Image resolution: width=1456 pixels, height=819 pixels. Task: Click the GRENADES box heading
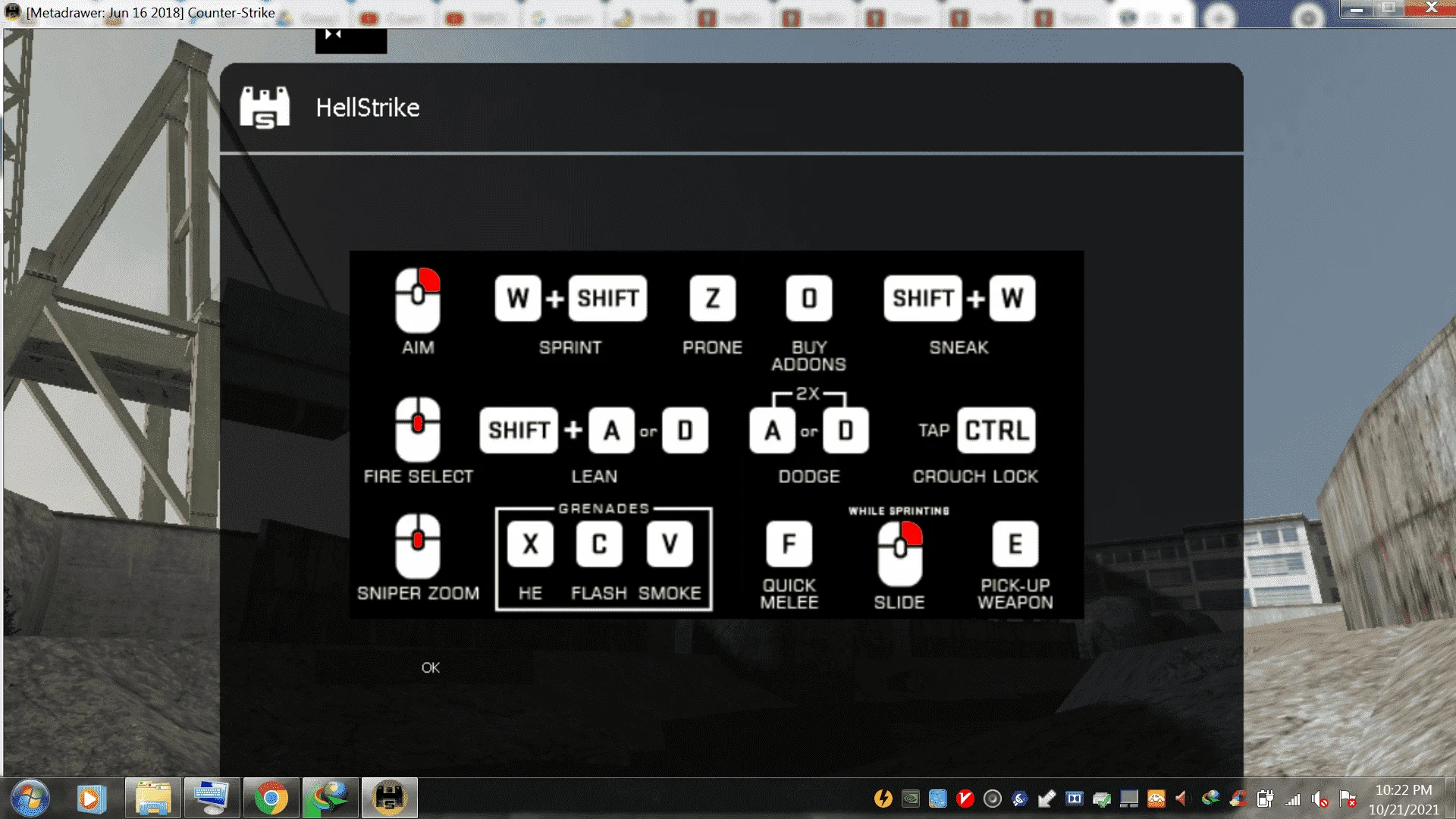click(604, 508)
